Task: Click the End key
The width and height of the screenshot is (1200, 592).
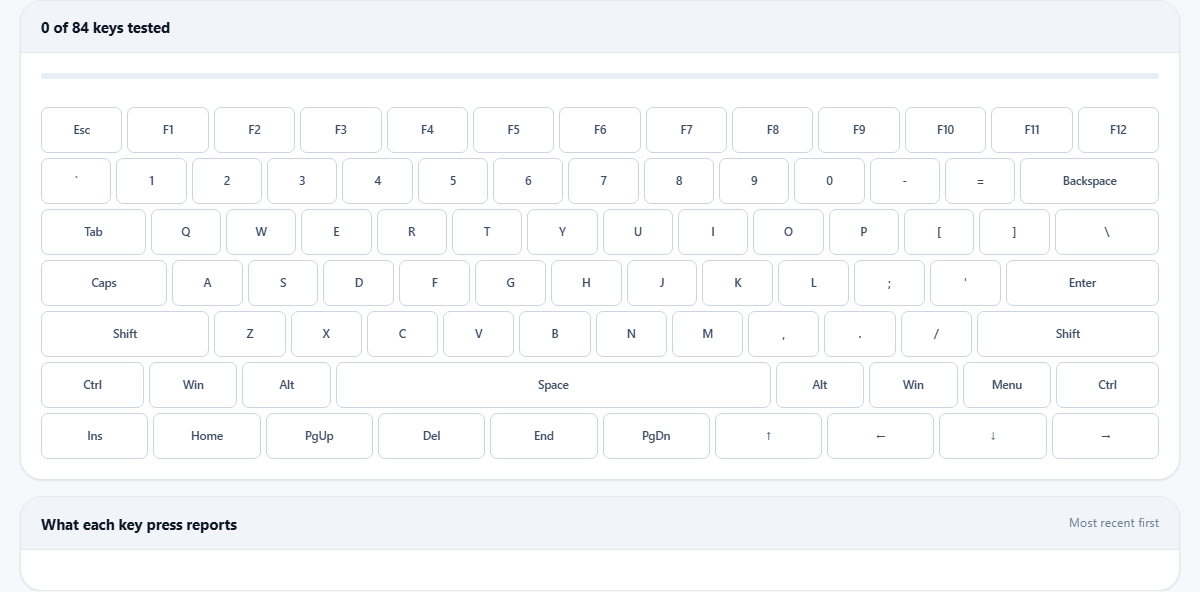Action: (544, 436)
